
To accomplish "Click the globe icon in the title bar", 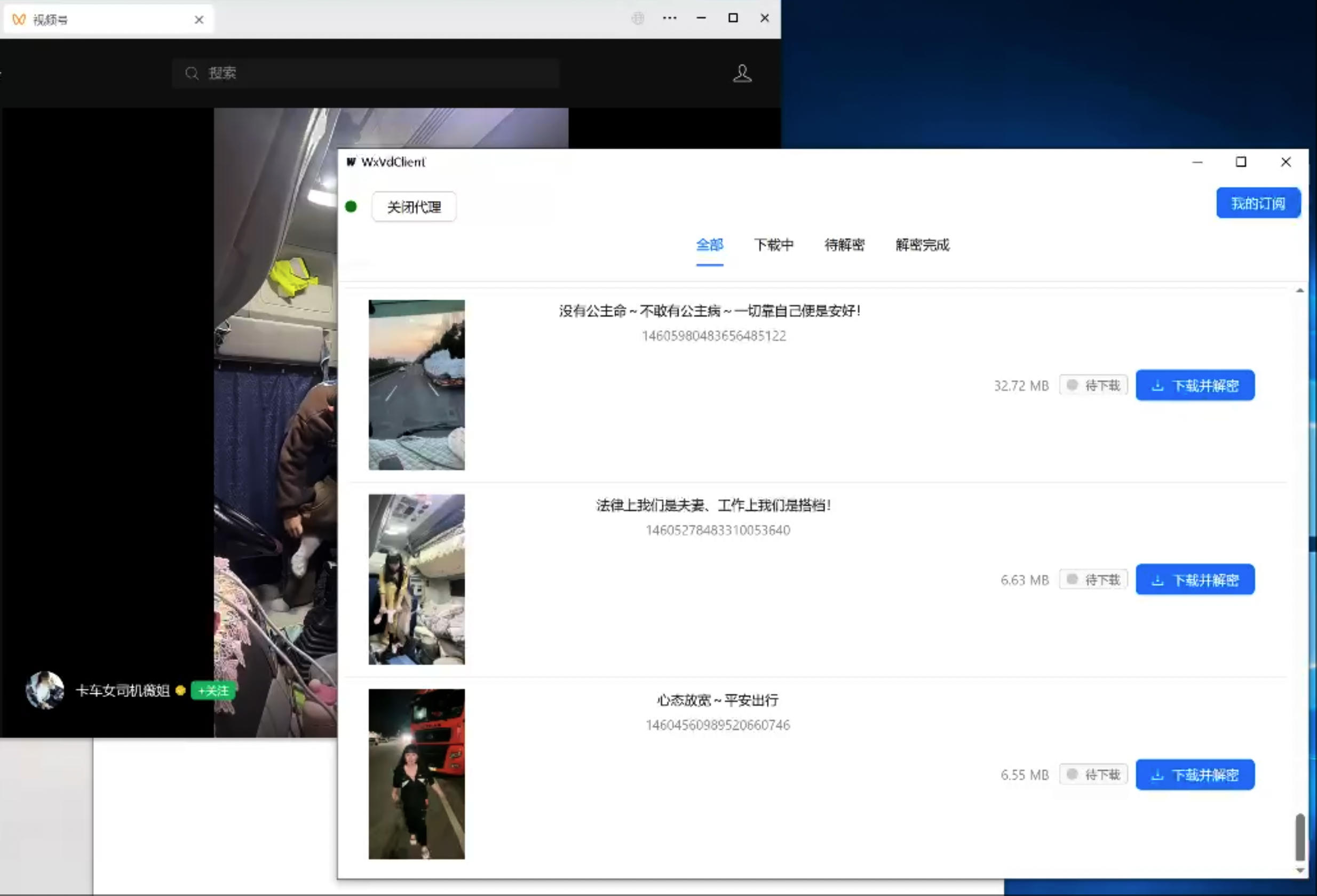I will click(638, 18).
